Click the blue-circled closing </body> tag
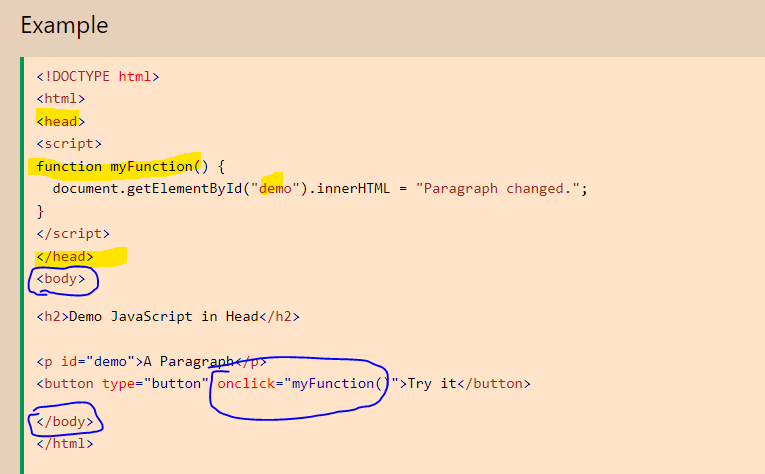 pos(65,421)
